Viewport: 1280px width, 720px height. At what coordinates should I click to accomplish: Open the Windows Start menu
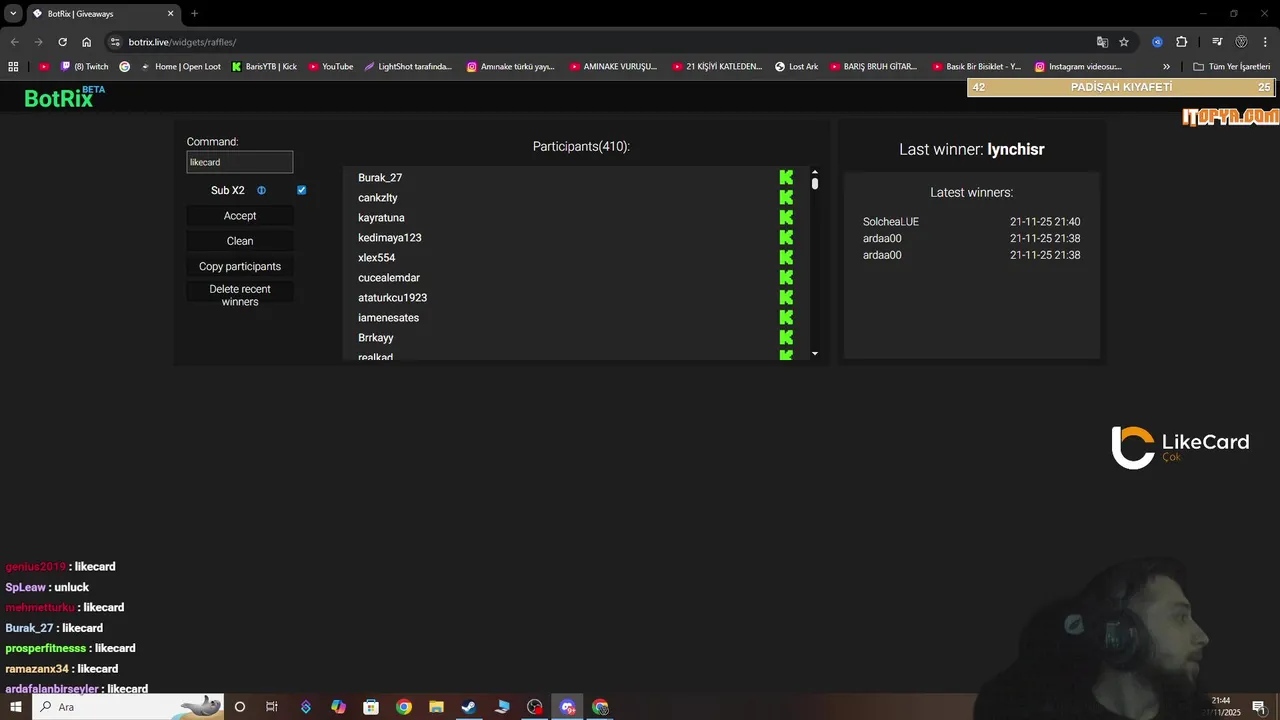pos(16,707)
